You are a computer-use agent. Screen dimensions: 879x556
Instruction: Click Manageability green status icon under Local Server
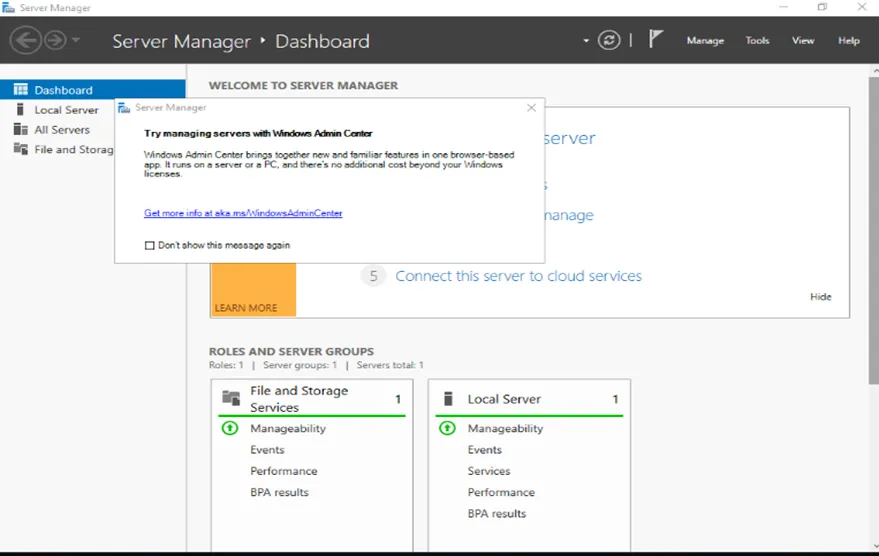click(x=447, y=428)
